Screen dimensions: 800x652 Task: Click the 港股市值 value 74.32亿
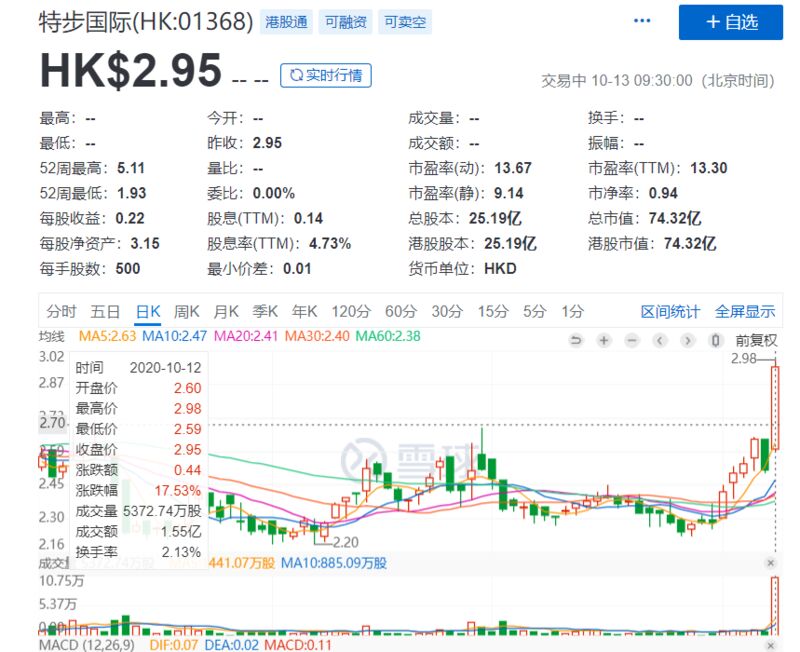[690, 243]
